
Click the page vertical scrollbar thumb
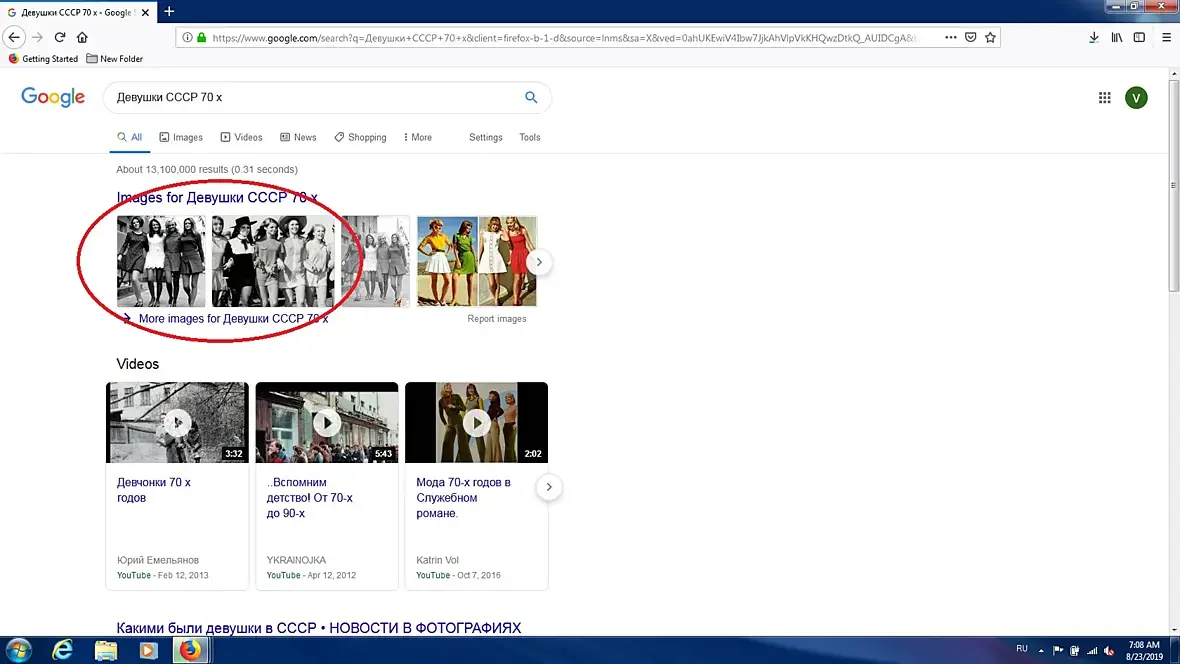pyautogui.click(x=1174, y=185)
